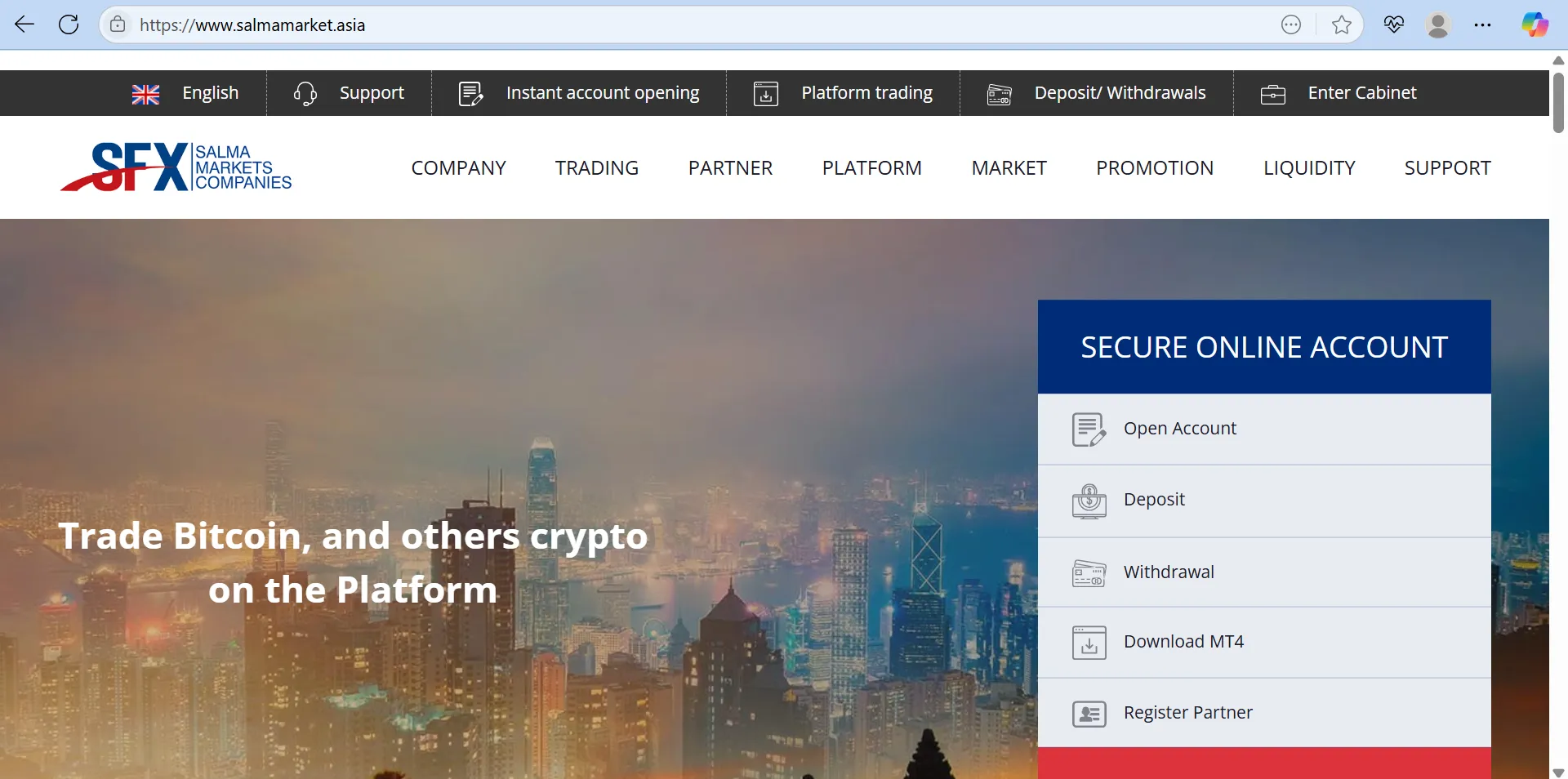Click the Open Account form icon
The width and height of the screenshot is (1568, 779).
pos(1089,430)
